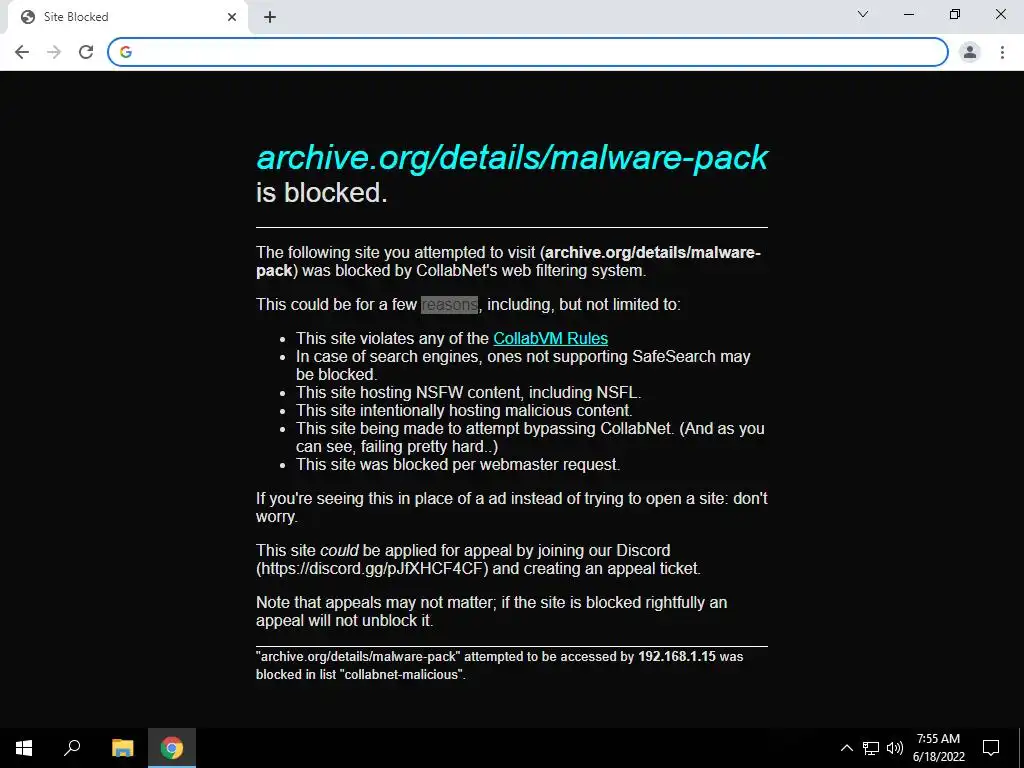
Task: Open Windows taskbar search
Action: point(72,748)
